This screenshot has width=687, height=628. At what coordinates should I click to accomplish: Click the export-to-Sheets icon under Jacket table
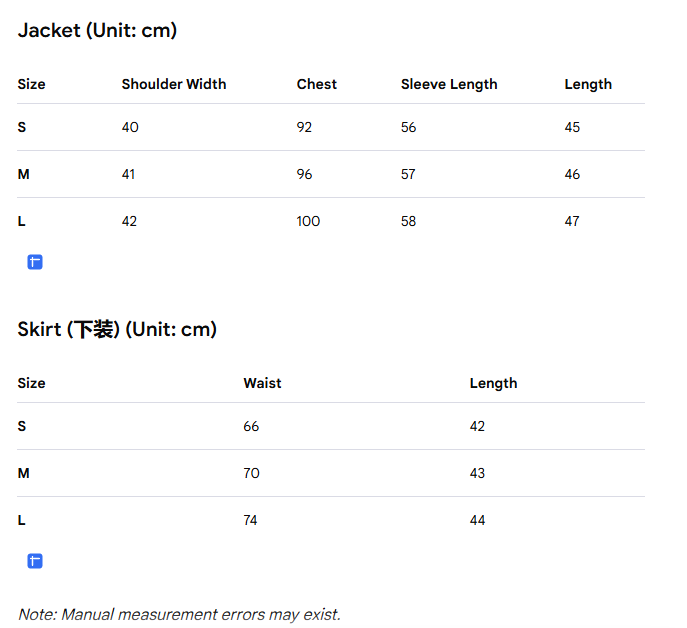pyautogui.click(x=35, y=262)
